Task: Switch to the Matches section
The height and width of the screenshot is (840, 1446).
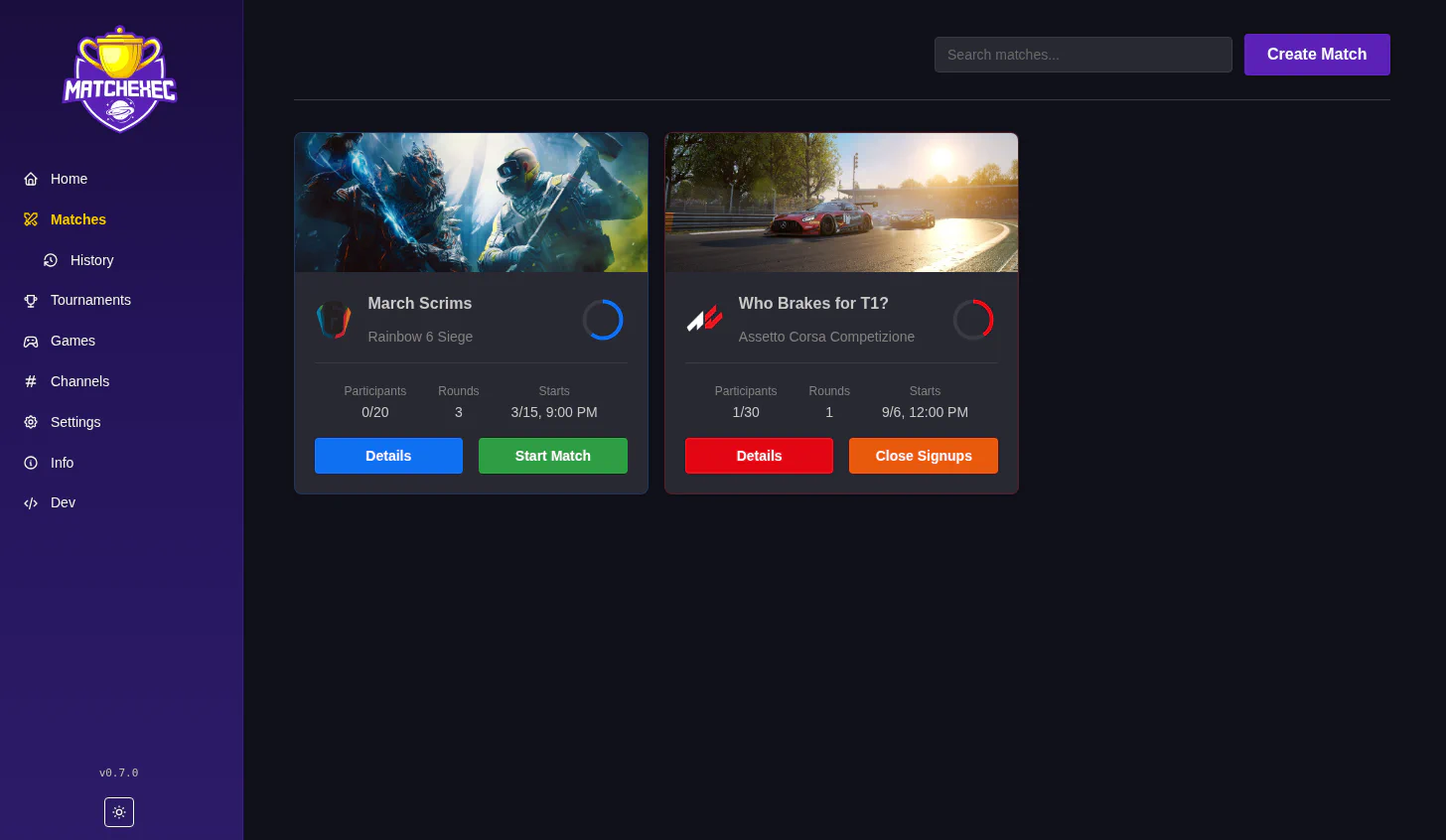Action: tap(77, 219)
